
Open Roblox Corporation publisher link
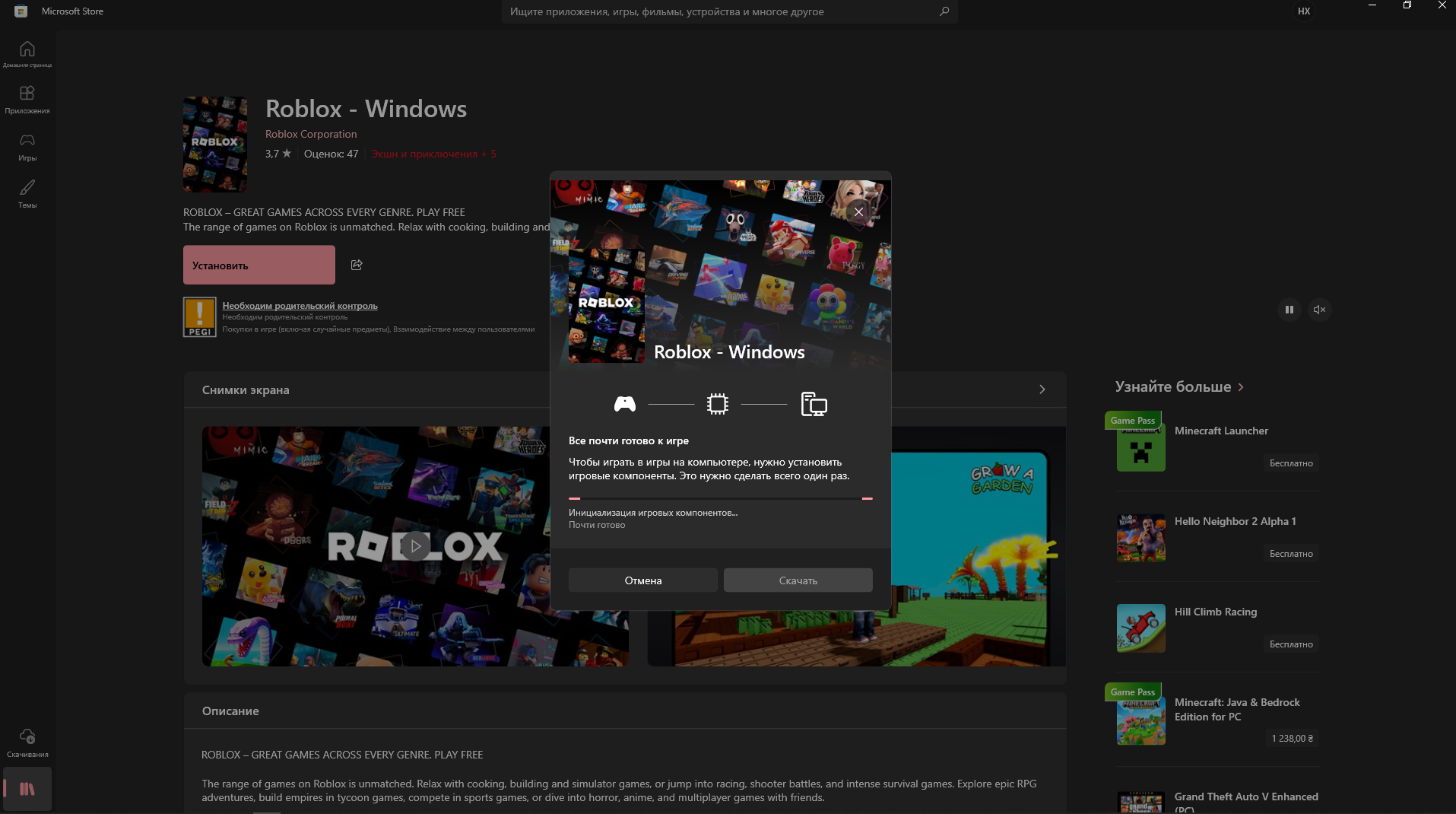click(x=311, y=134)
